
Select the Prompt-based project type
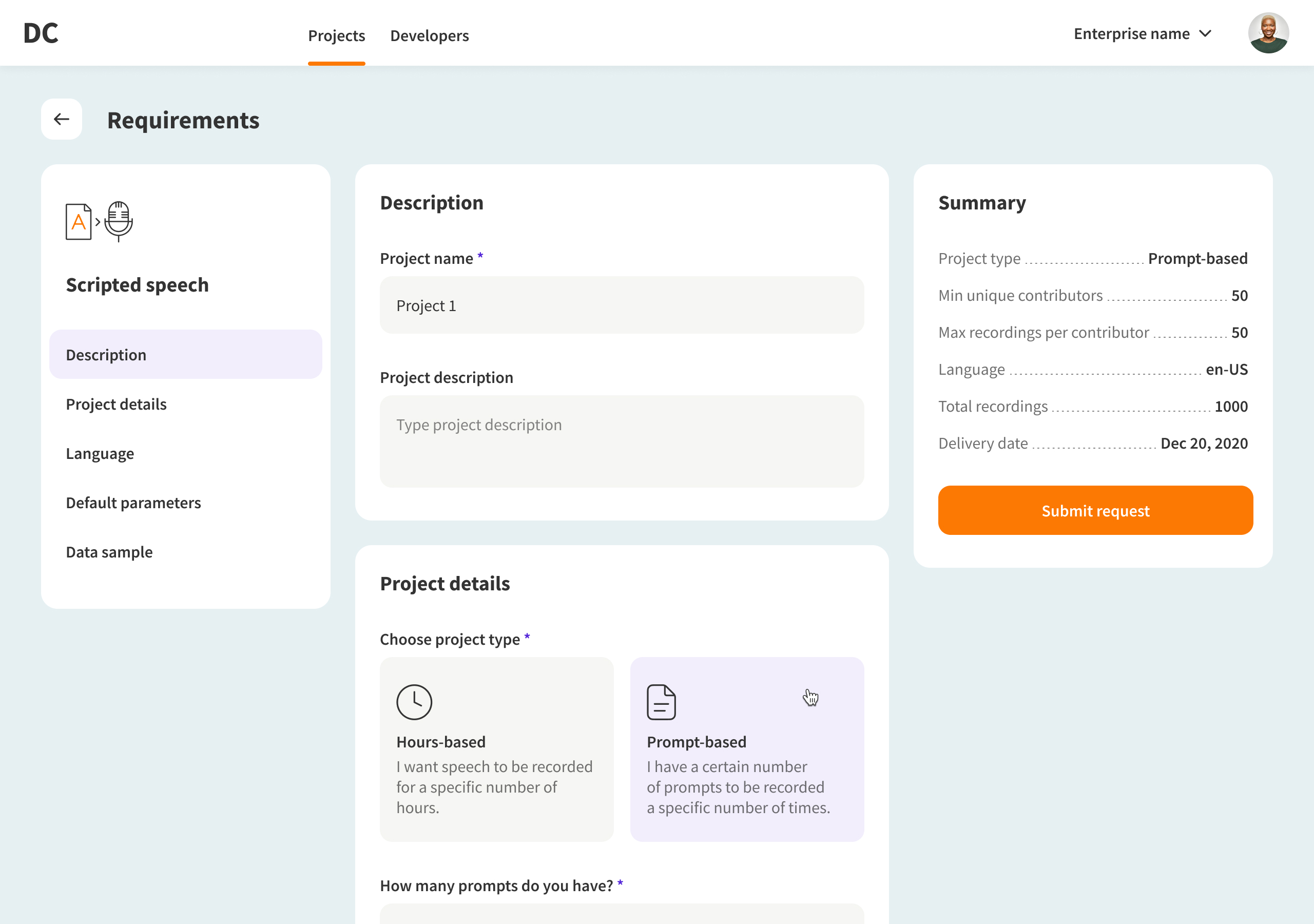[747, 749]
